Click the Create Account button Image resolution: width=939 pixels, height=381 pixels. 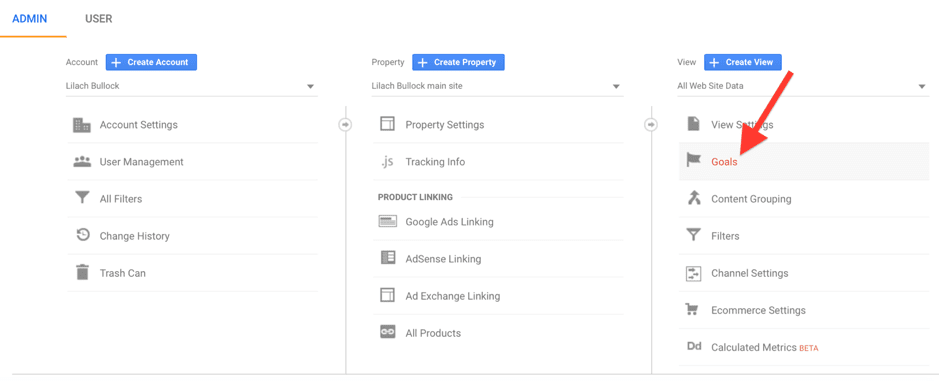pyautogui.click(x=152, y=62)
